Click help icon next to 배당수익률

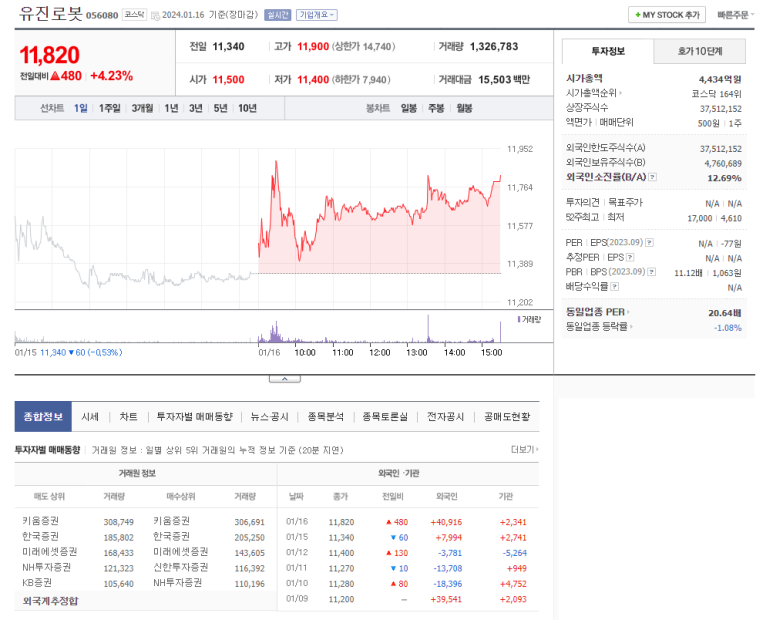pos(615,286)
